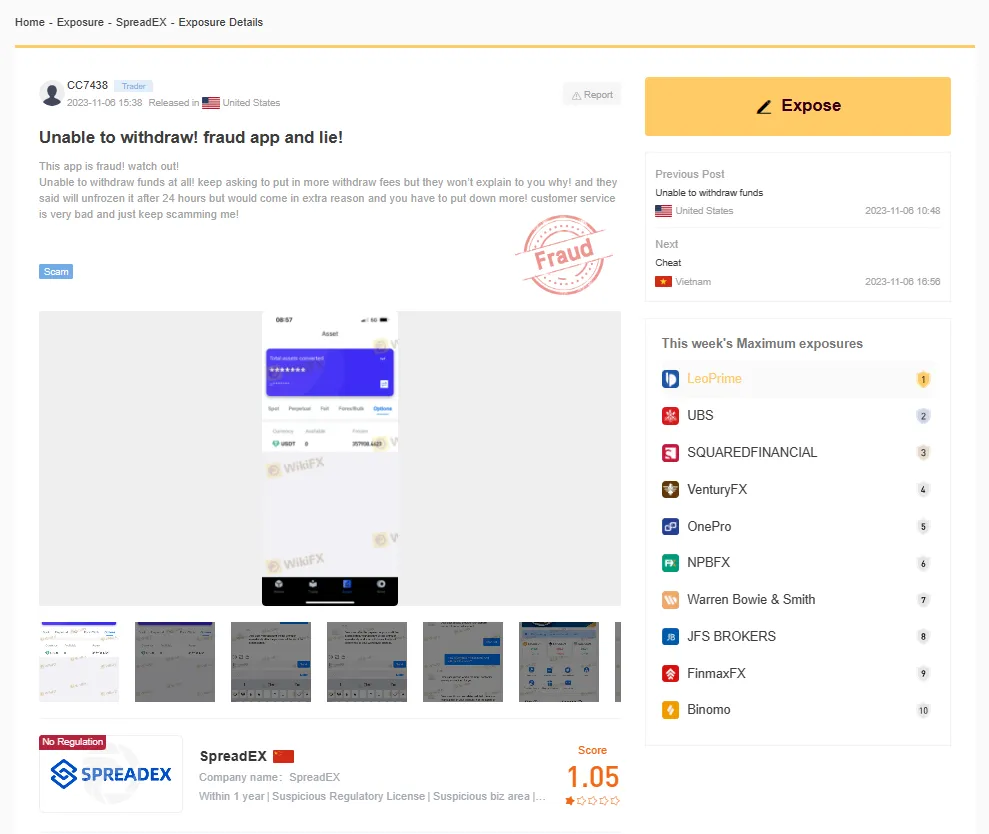Click the 2023-11-06 15:38 post timestamp
Image resolution: width=989 pixels, height=834 pixels.
coord(105,103)
